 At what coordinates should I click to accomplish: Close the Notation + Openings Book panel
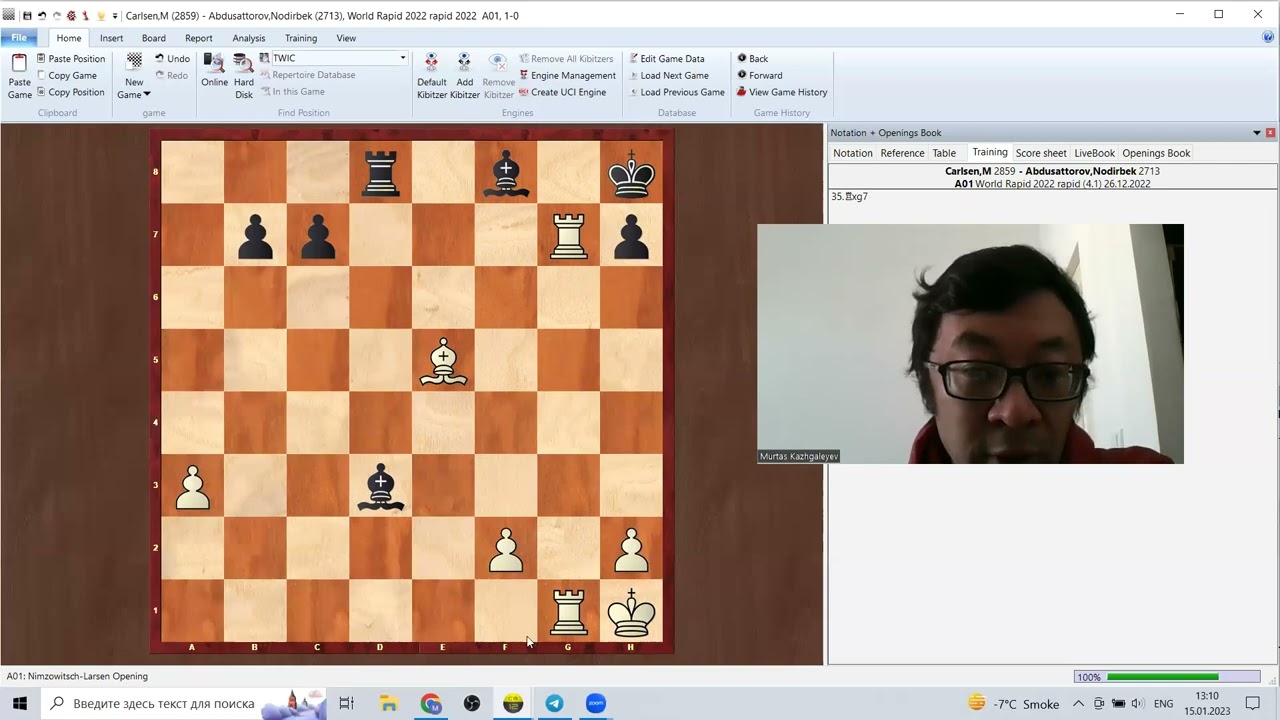(1271, 133)
